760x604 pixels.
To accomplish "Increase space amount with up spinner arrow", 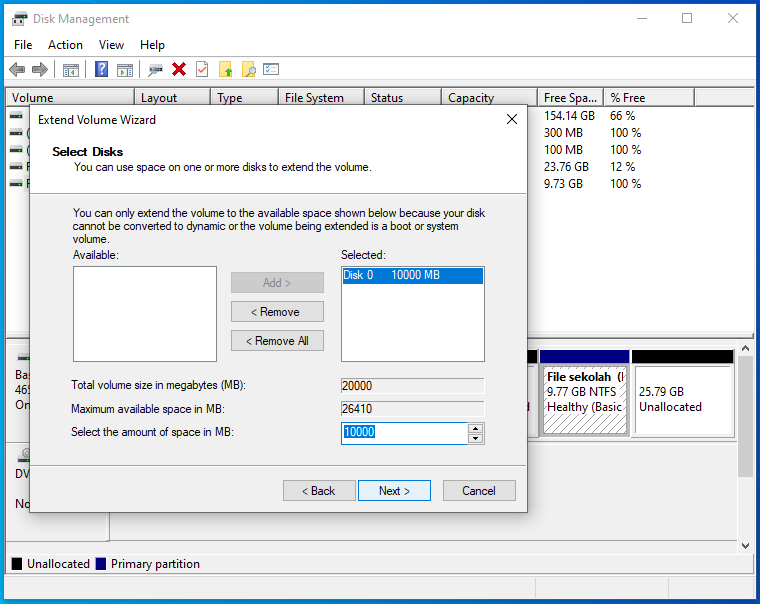I will tap(476, 428).
